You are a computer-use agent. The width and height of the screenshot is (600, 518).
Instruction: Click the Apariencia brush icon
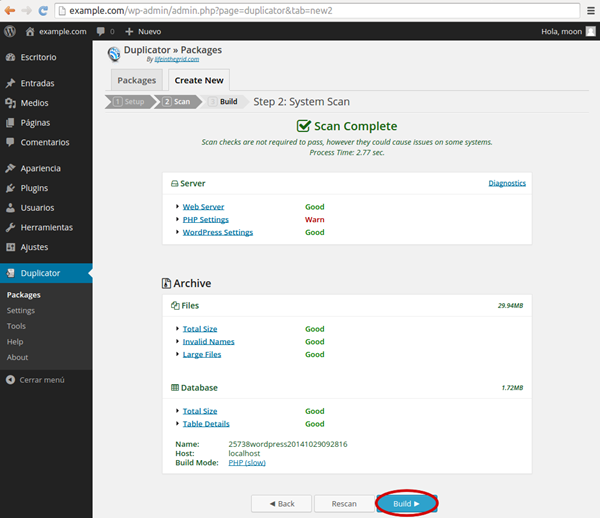(x=10, y=168)
